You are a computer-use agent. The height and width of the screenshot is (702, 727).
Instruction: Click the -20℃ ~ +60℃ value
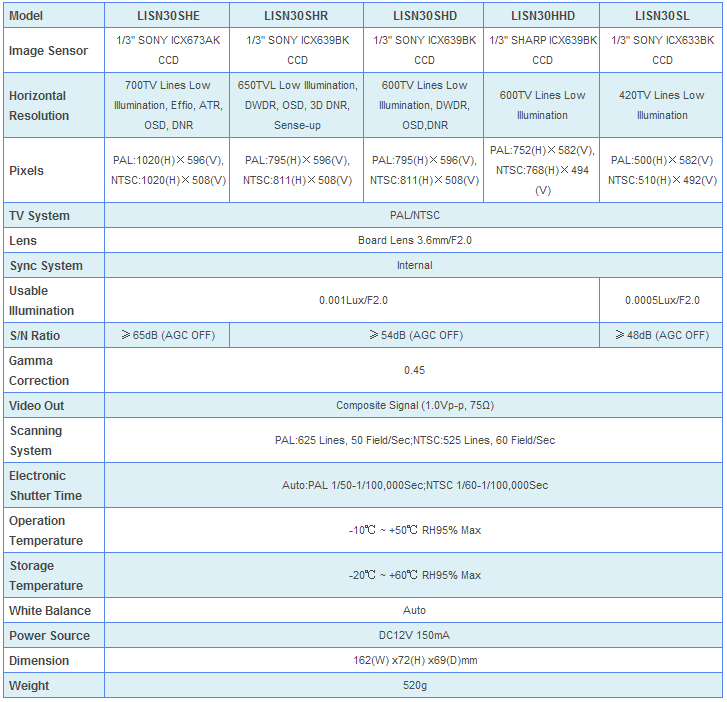[414, 575]
